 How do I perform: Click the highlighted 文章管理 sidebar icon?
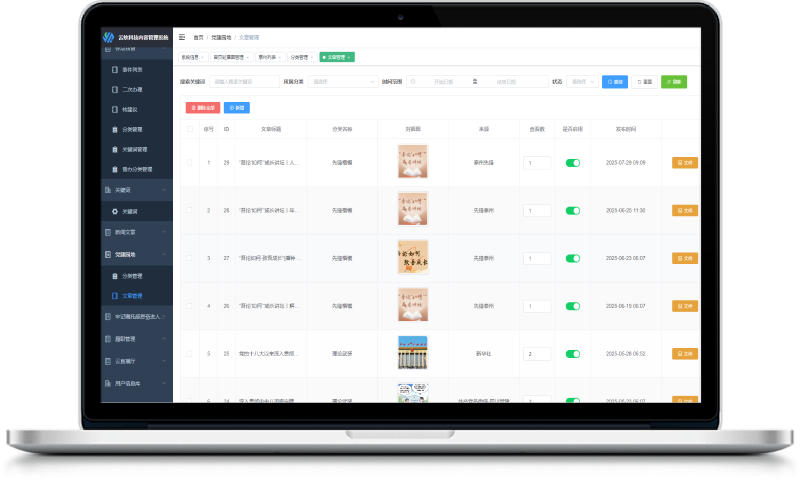point(113,296)
